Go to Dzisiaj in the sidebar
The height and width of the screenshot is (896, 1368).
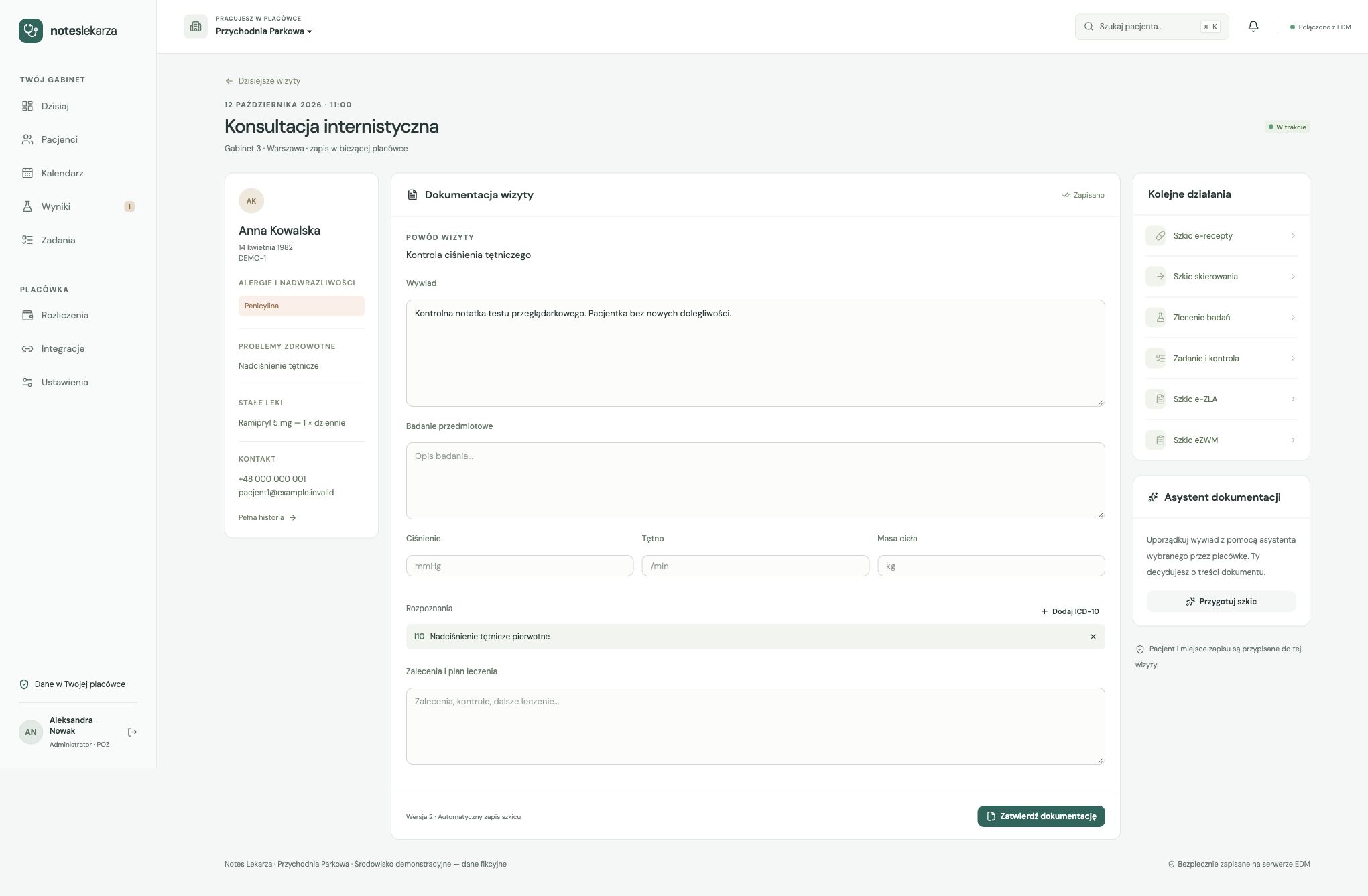pyautogui.click(x=78, y=106)
